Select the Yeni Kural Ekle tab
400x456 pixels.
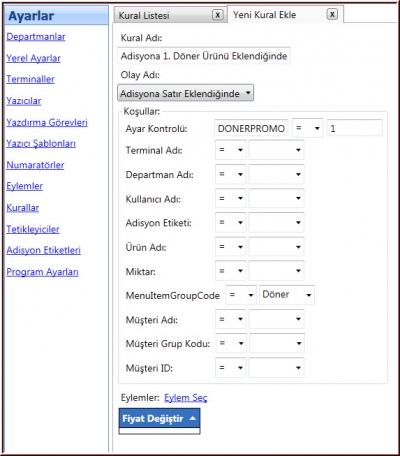[264, 15]
